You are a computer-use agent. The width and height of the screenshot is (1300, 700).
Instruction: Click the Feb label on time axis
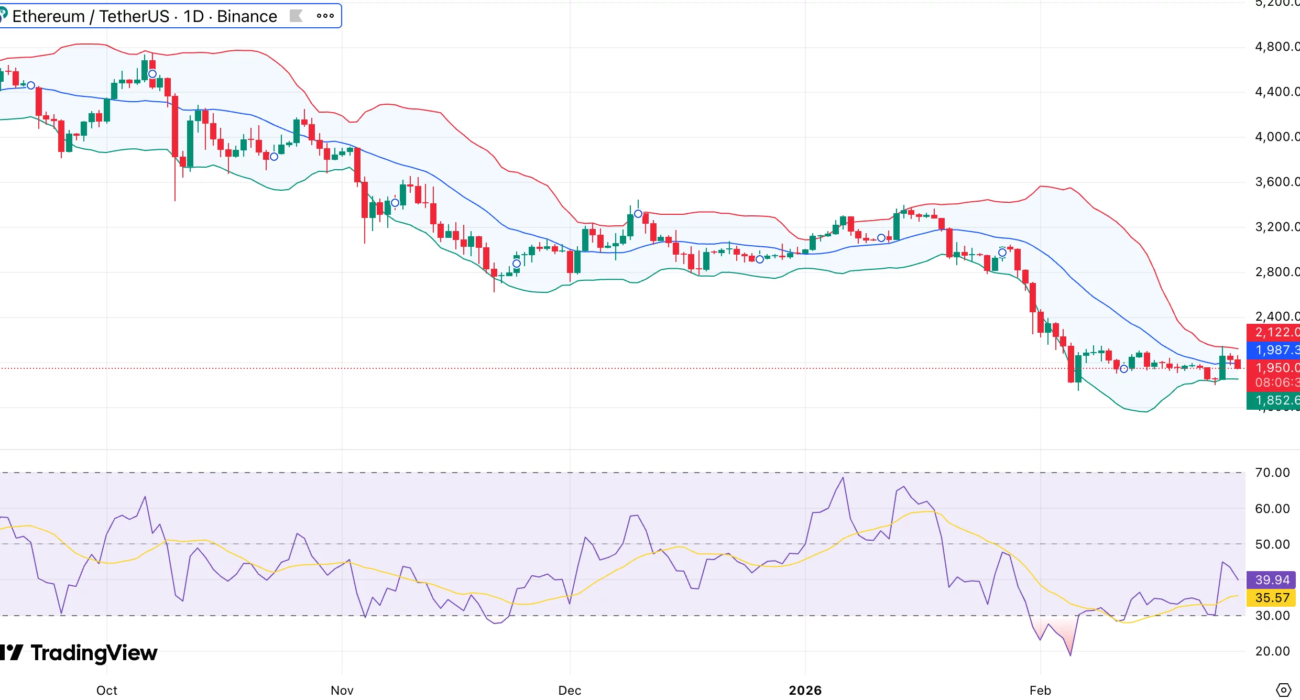[x=1040, y=690]
